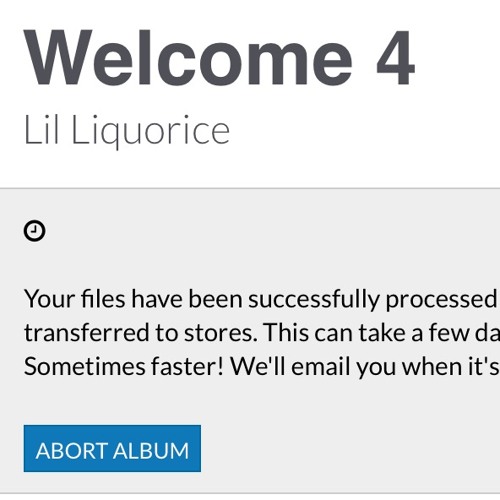Viewport: 500px width, 500px height.
Task: Click empty gray area beside the ABORT ALBUM button
Action: 350,448
